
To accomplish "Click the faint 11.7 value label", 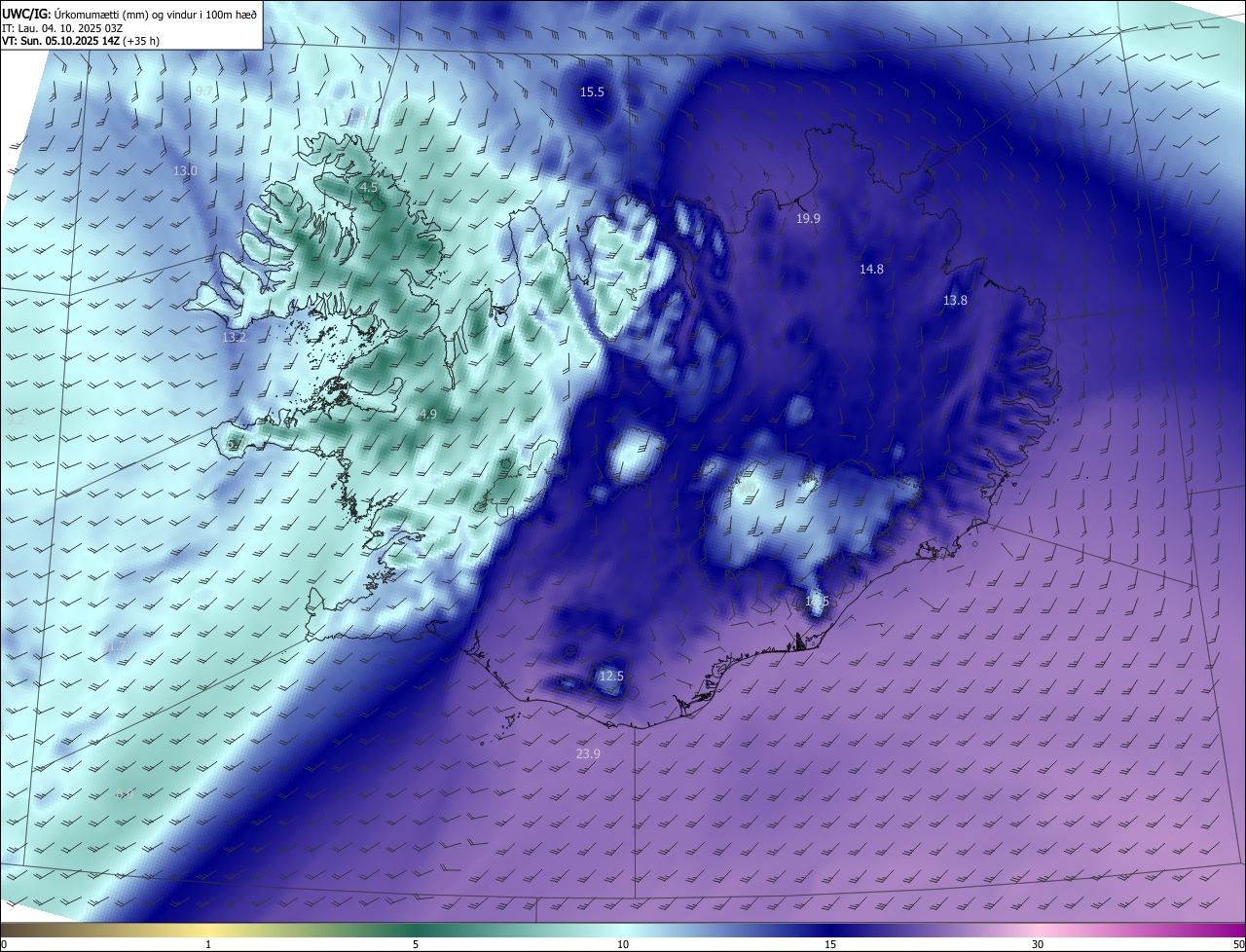I will coord(114,645).
